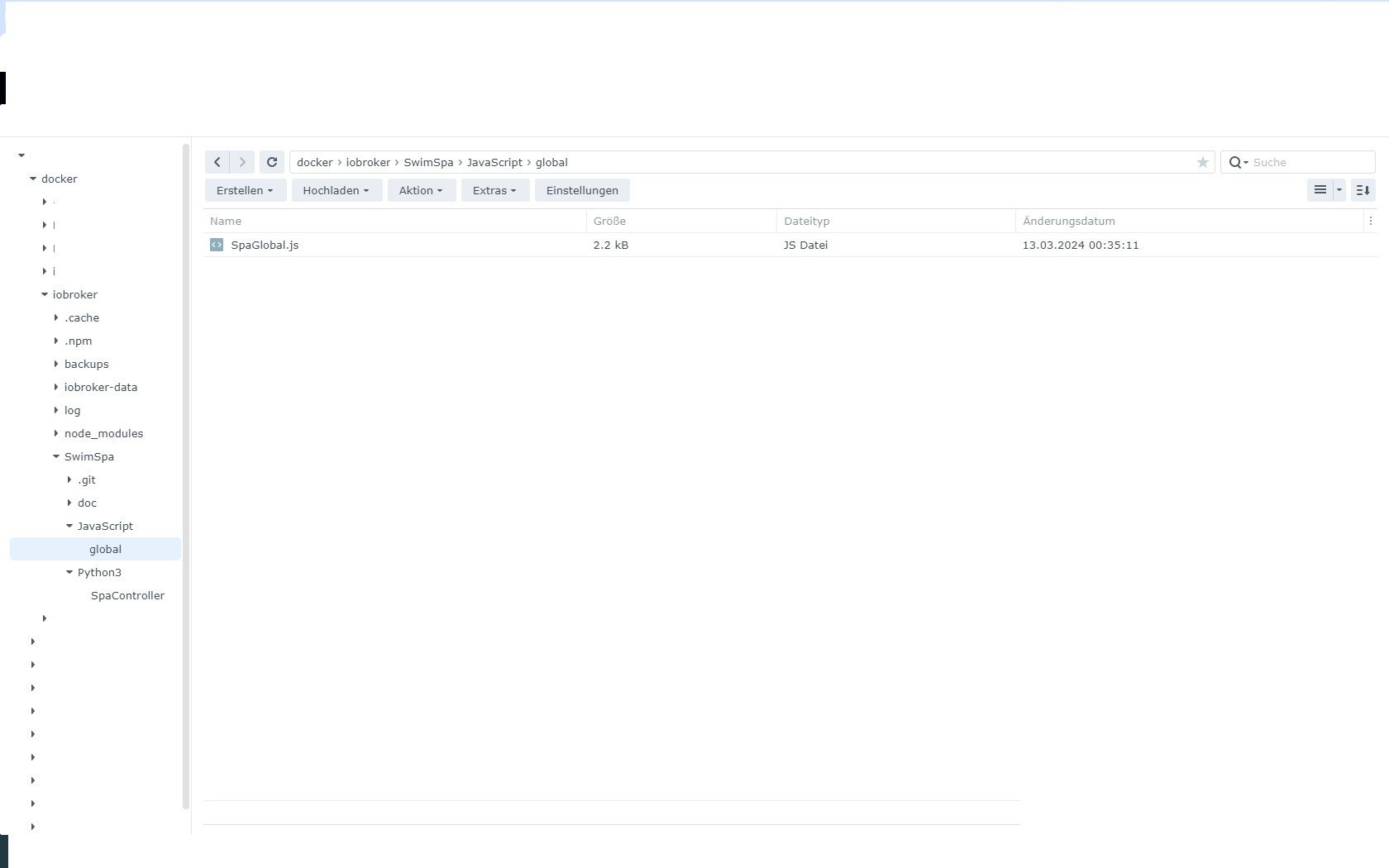Expand the .cache tree folder
Screen dimensions: 1389x868
[x=56, y=317]
